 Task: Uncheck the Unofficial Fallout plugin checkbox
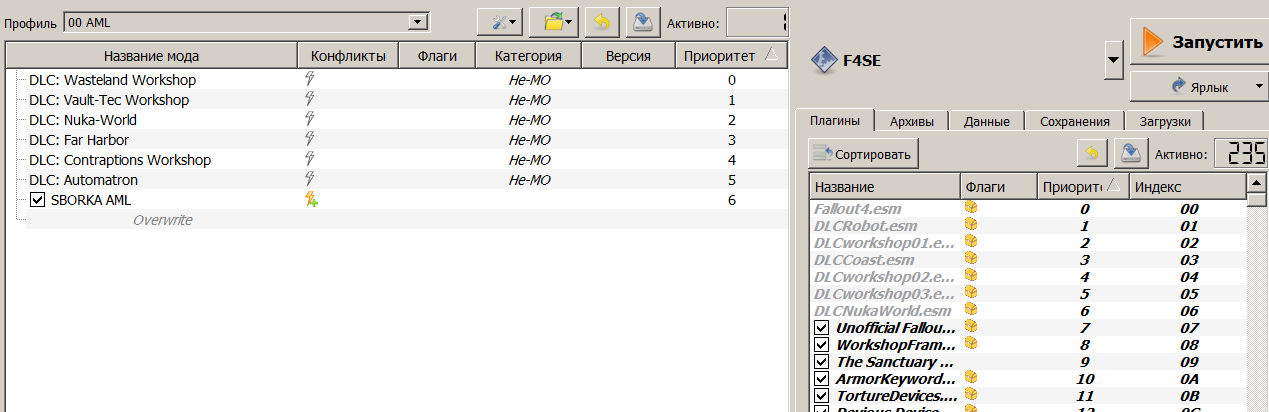coord(822,327)
